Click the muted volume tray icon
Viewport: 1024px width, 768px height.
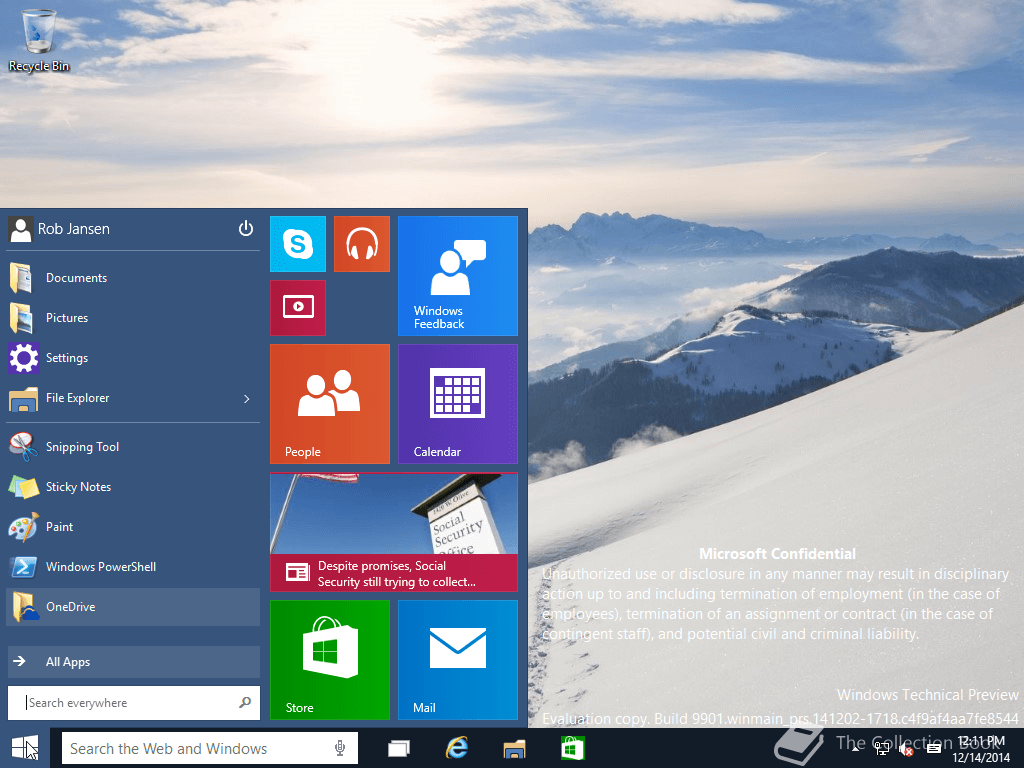(x=906, y=749)
